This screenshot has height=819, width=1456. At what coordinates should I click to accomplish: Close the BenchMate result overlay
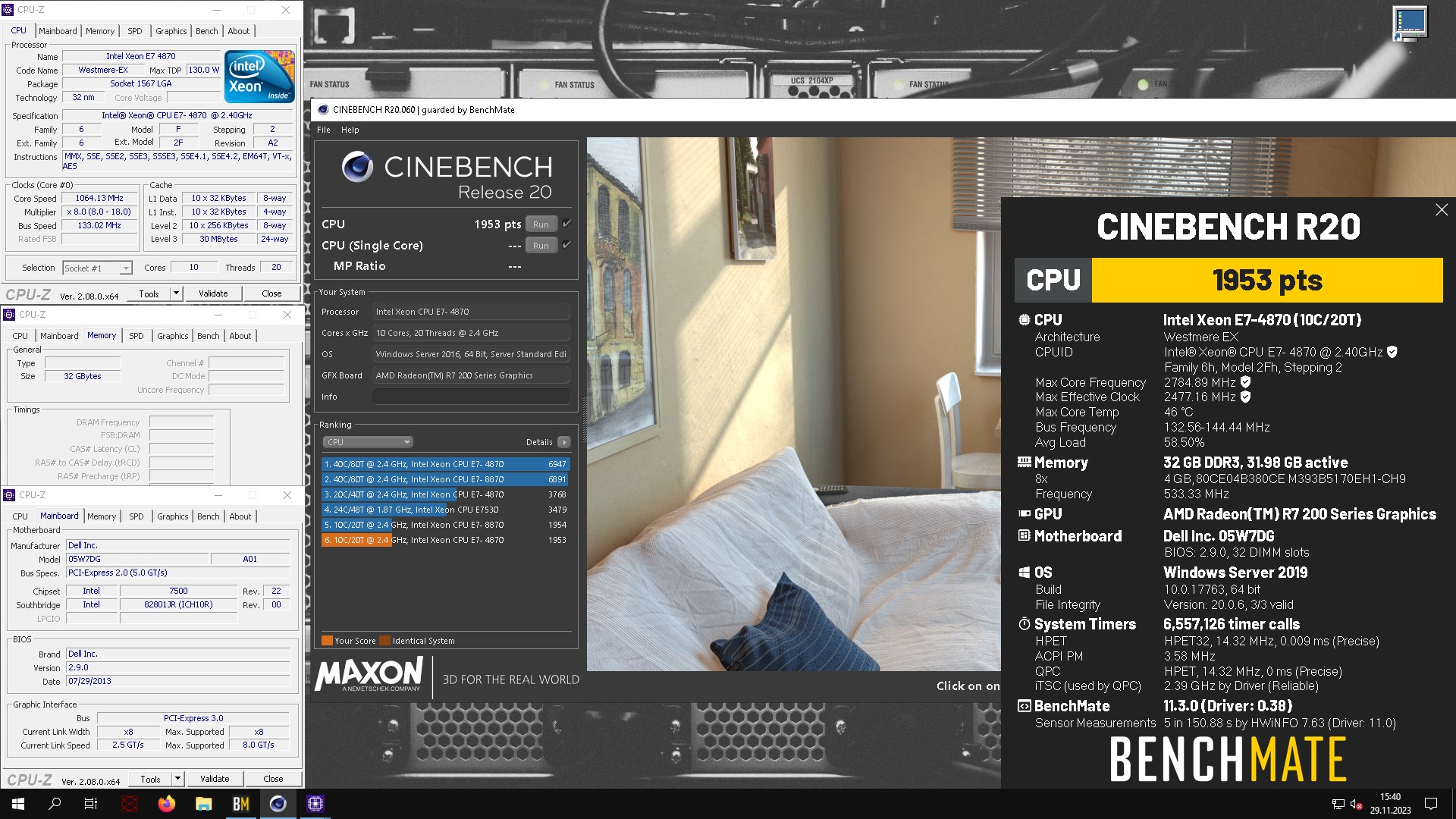coord(1442,210)
